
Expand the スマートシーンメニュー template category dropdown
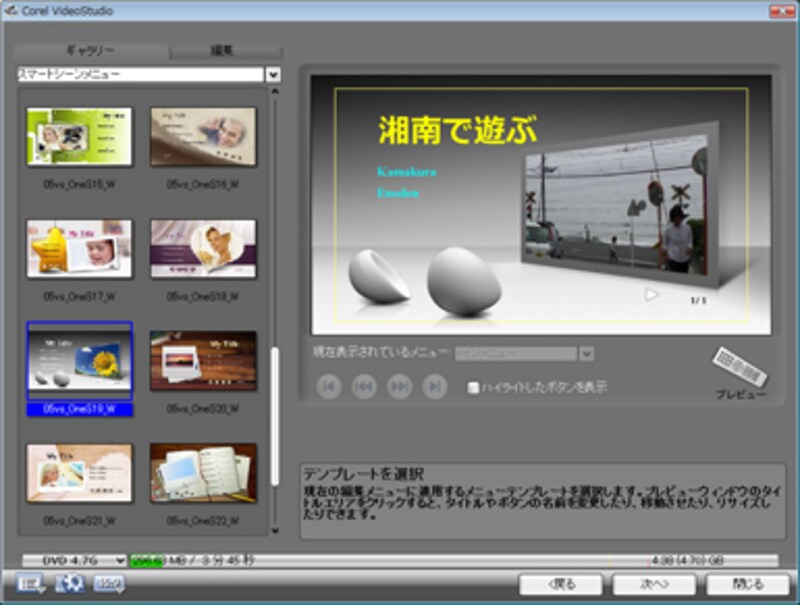(x=272, y=75)
